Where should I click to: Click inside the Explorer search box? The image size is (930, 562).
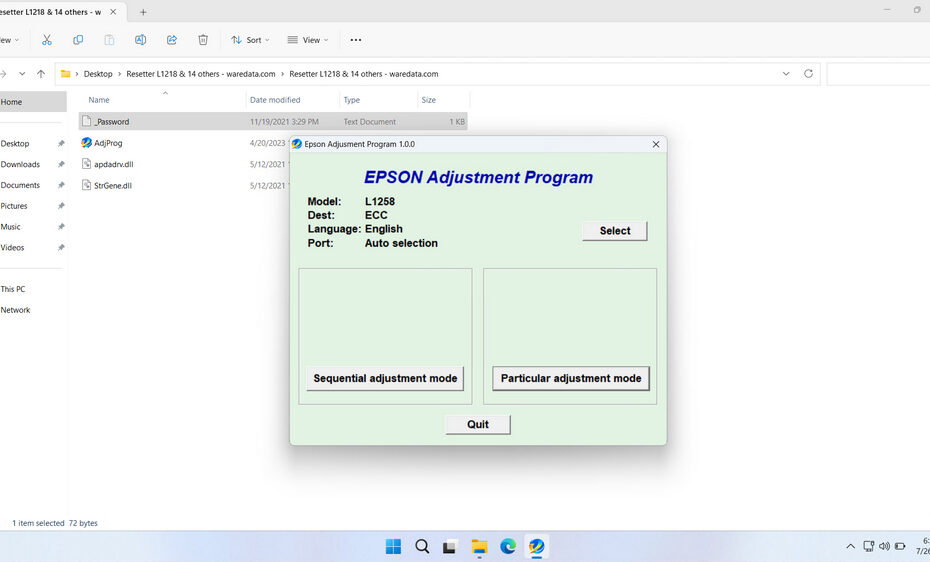878,74
